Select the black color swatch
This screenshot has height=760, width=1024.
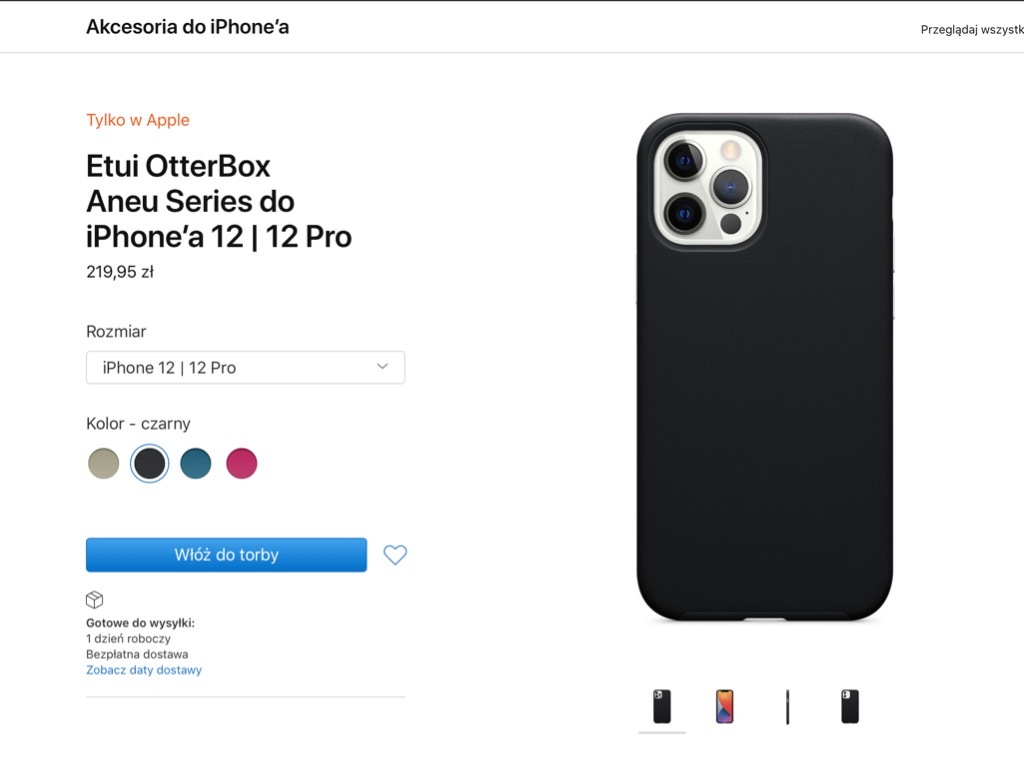click(x=150, y=464)
